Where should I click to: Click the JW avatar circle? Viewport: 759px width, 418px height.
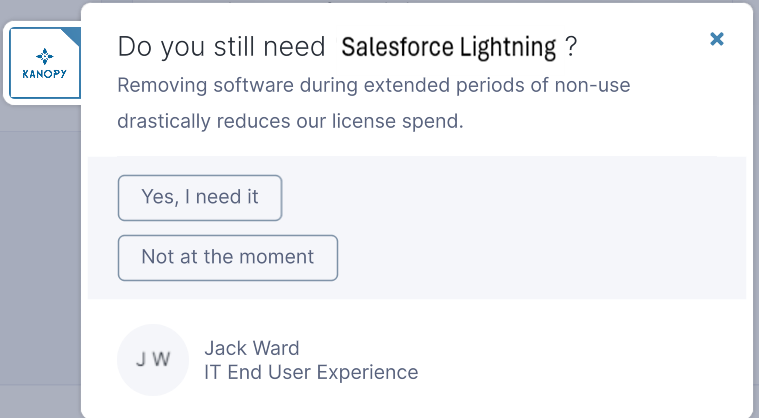click(153, 360)
